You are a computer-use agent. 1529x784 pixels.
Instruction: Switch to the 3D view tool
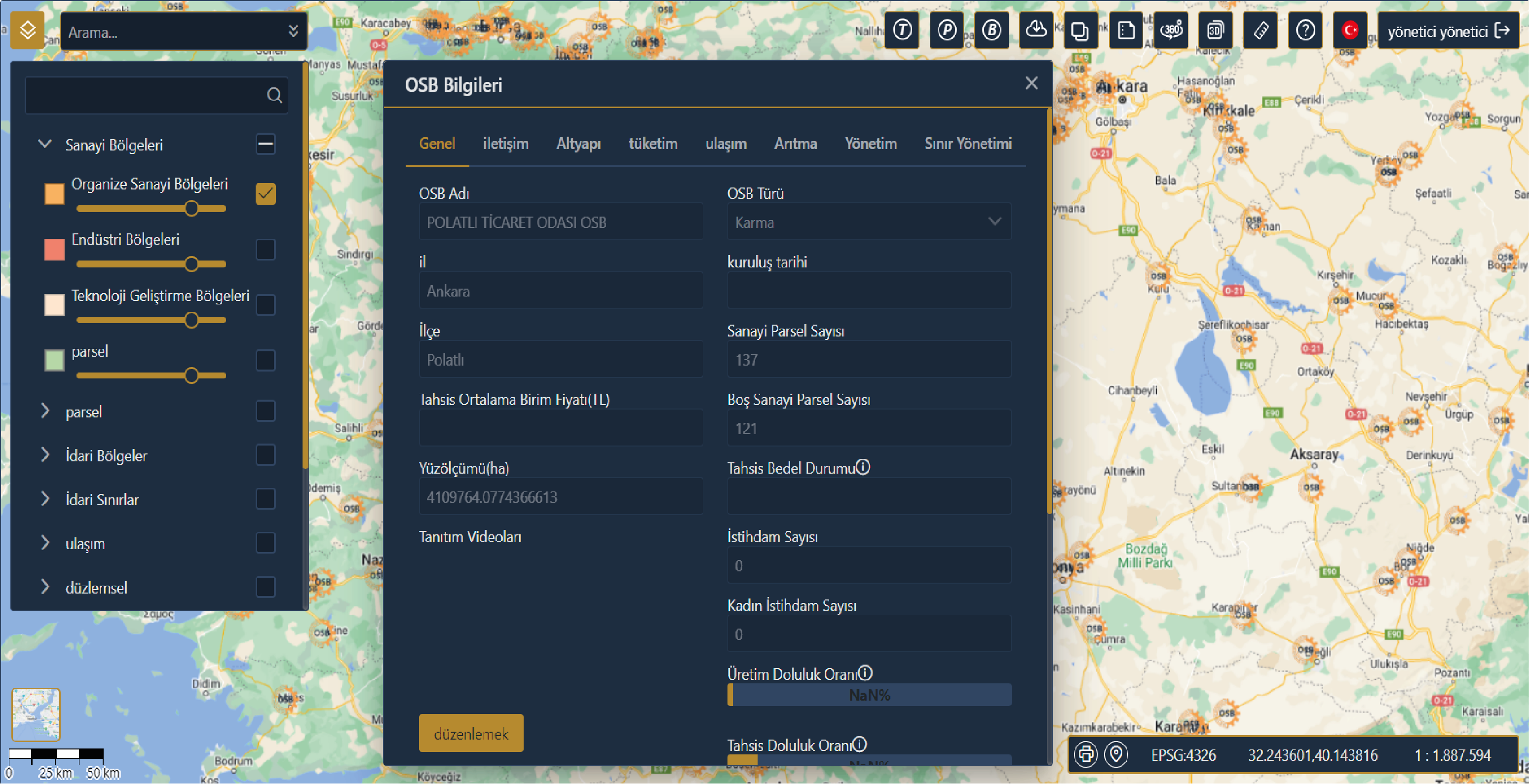(1216, 30)
